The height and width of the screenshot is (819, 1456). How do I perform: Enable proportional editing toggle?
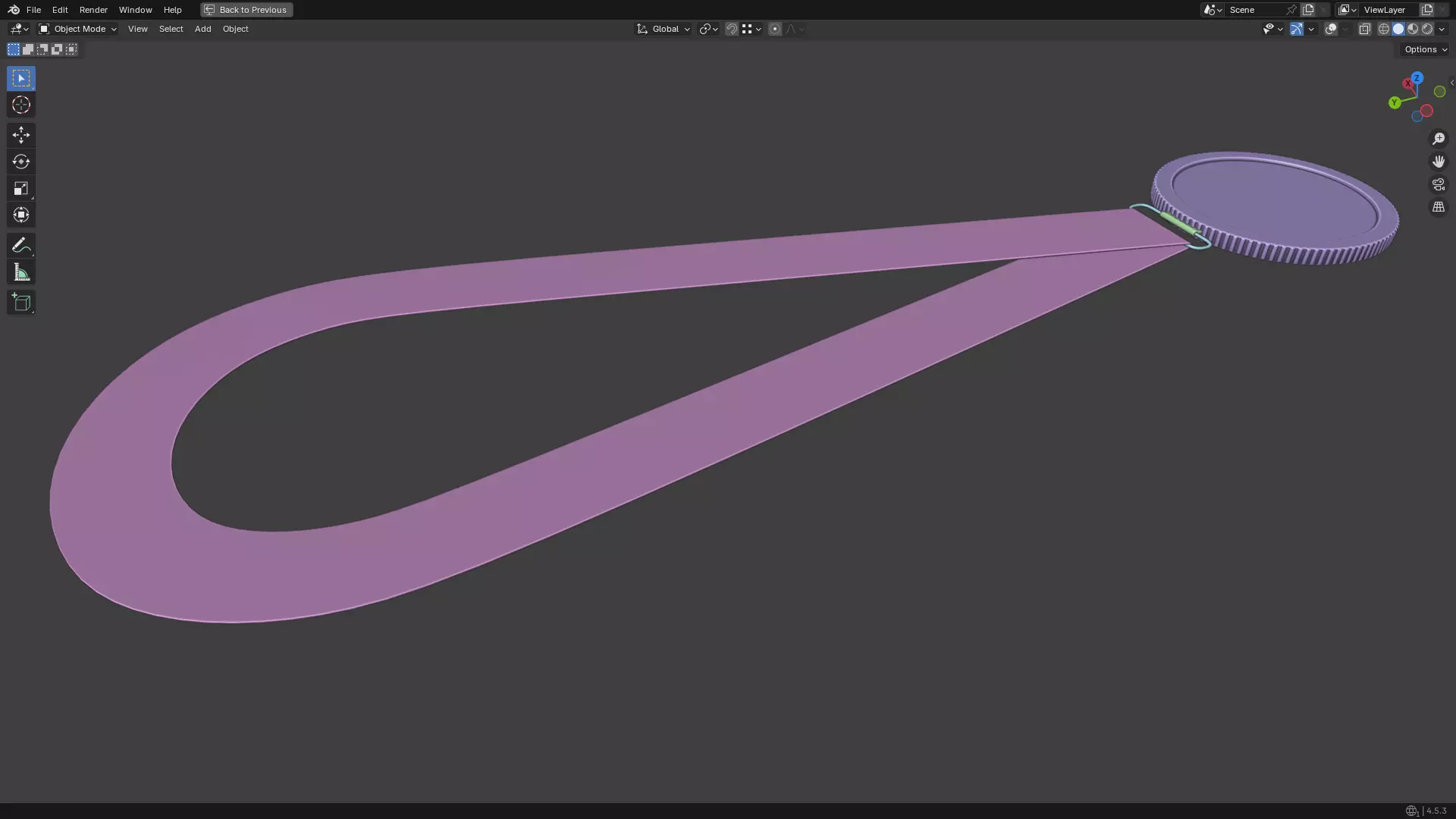pos(774,29)
